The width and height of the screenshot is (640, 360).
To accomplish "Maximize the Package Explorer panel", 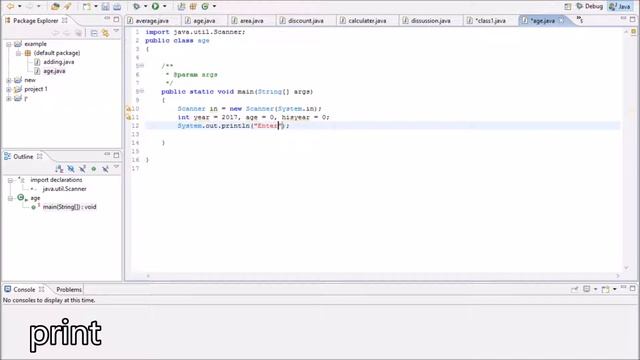I will pos(116,19).
